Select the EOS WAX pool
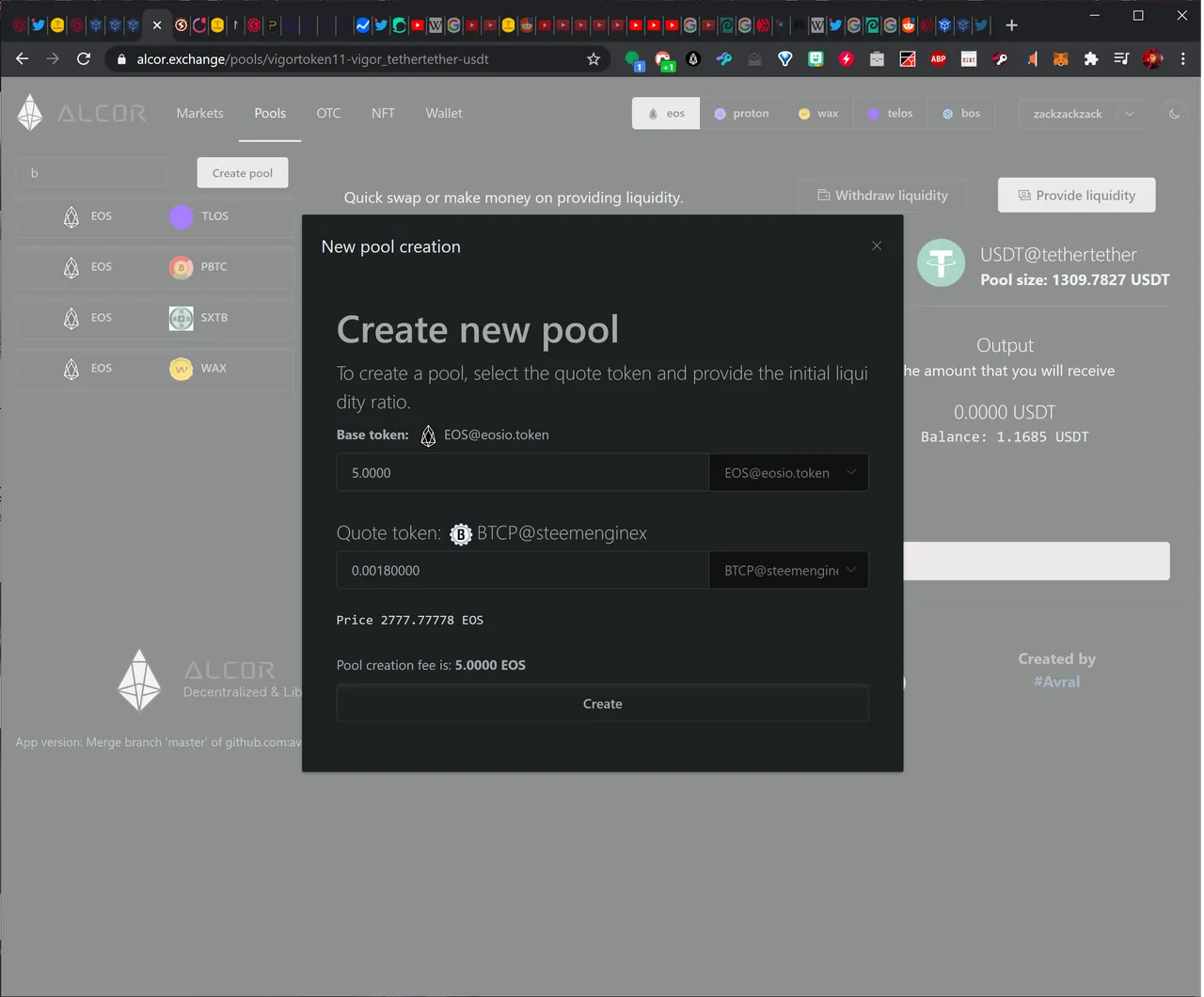Viewport: 1204px width, 997px height. coord(155,369)
